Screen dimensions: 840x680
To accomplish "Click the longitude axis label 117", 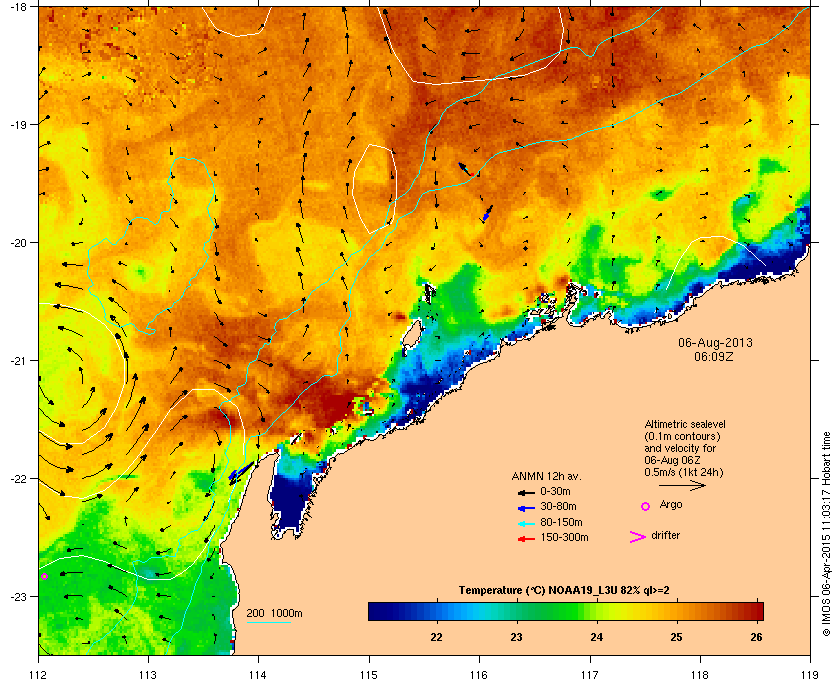I will tap(590, 674).
